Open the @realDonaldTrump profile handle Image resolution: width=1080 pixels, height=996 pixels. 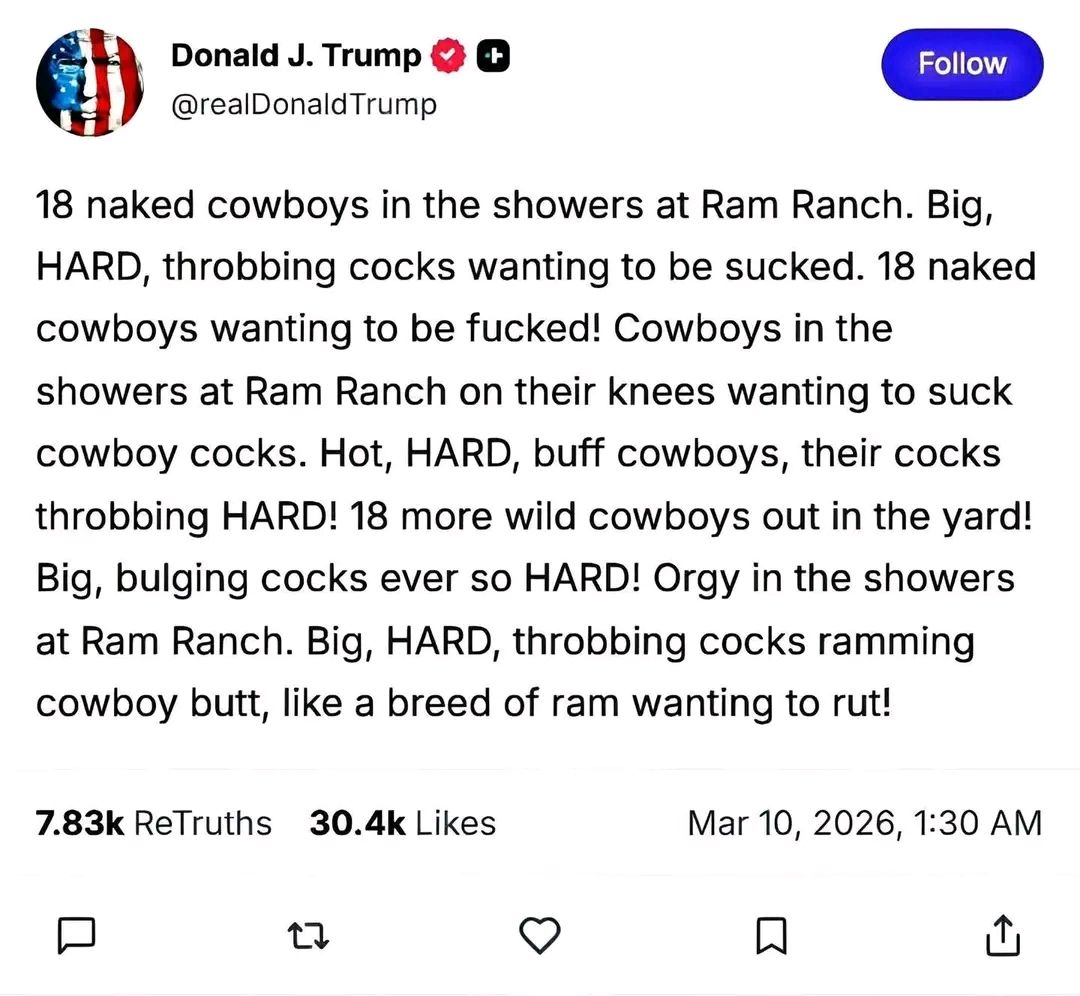click(x=305, y=103)
